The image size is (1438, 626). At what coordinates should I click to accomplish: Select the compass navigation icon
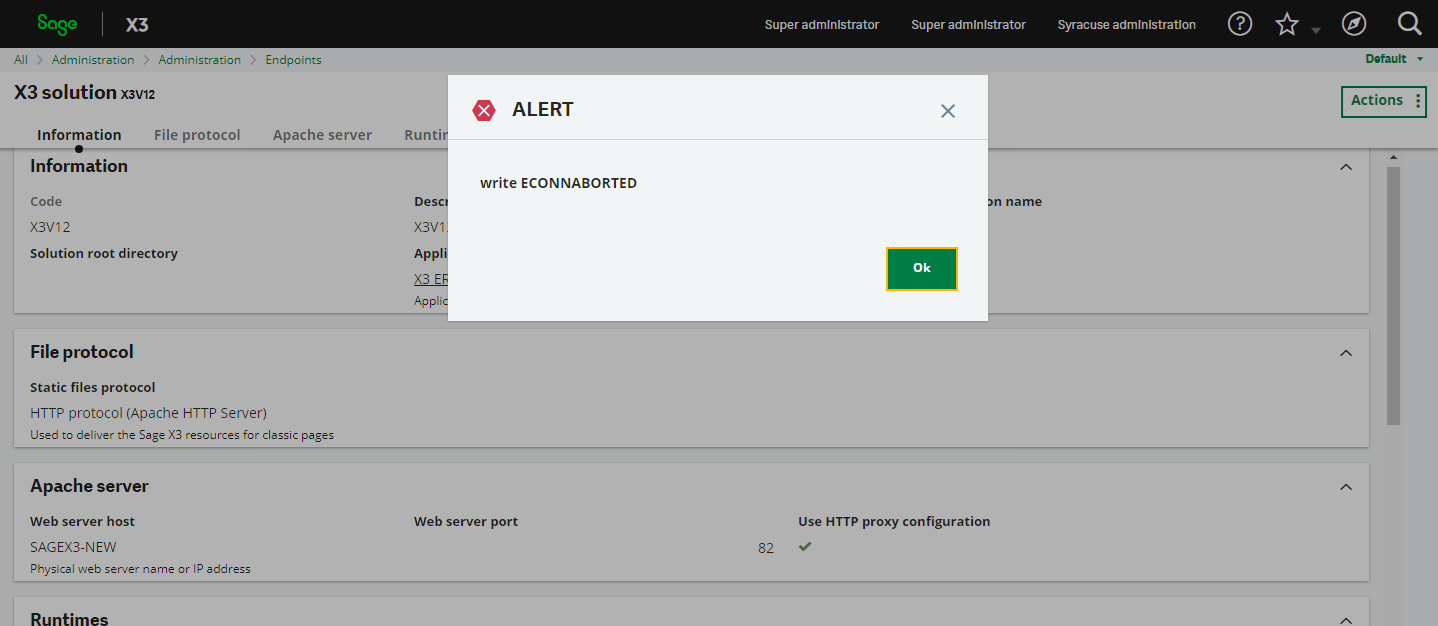[x=1354, y=23]
